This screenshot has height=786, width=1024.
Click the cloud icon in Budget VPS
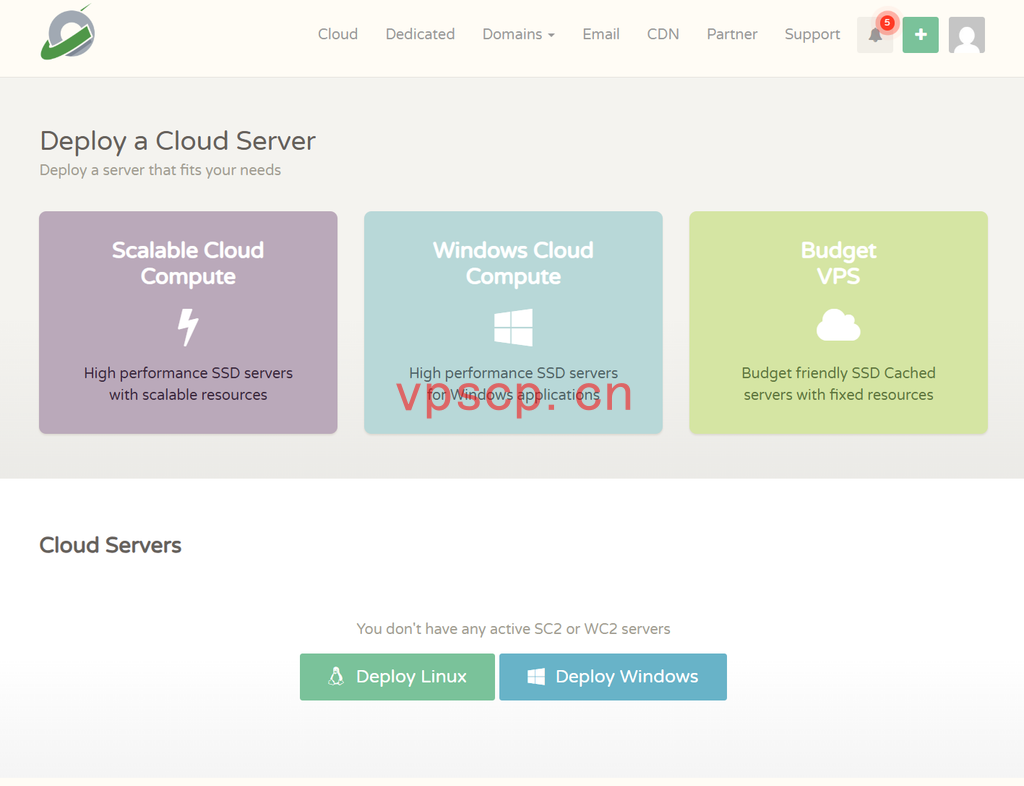pyautogui.click(x=839, y=325)
